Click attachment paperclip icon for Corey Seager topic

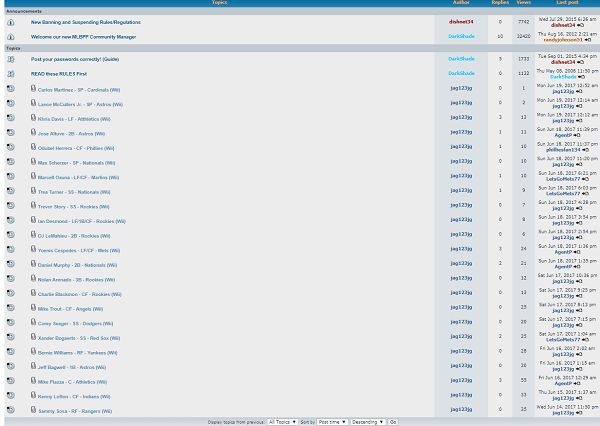[x=33, y=322]
